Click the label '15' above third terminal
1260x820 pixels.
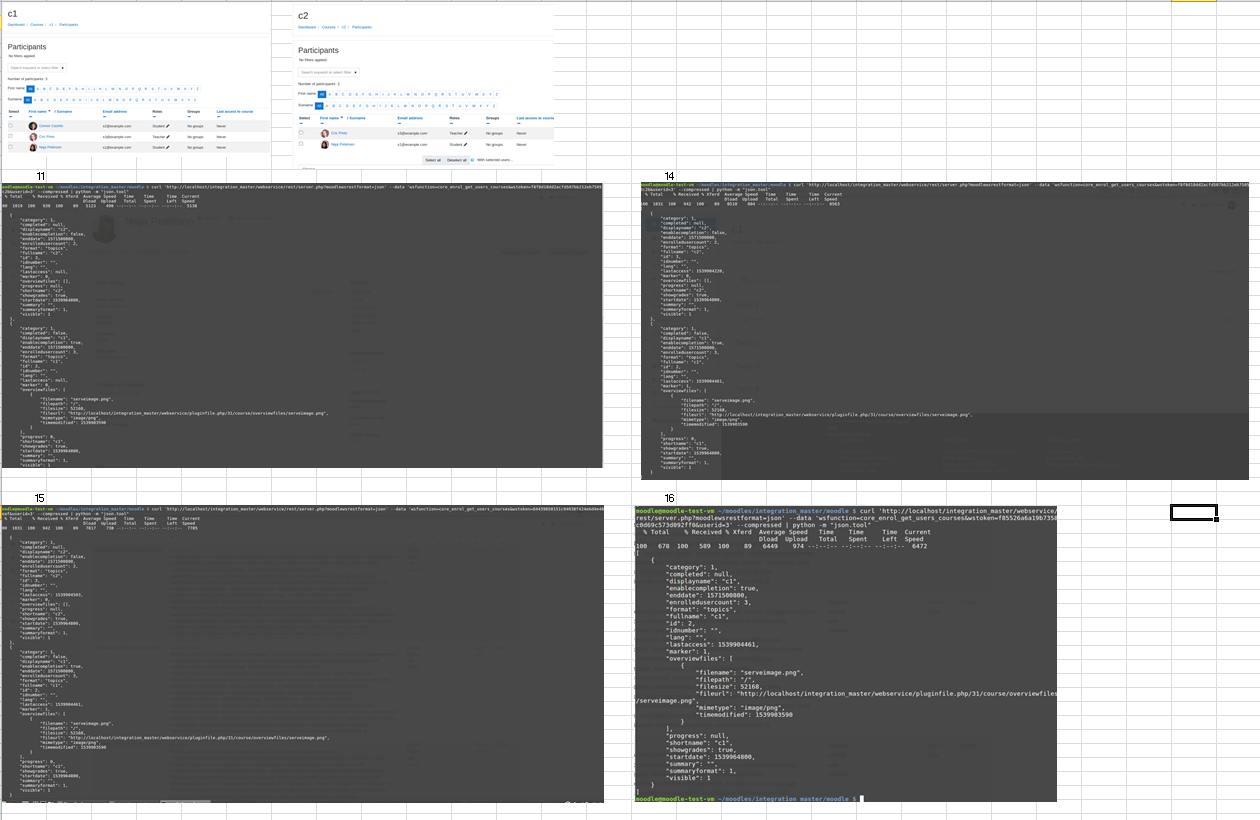pyautogui.click(x=40, y=498)
